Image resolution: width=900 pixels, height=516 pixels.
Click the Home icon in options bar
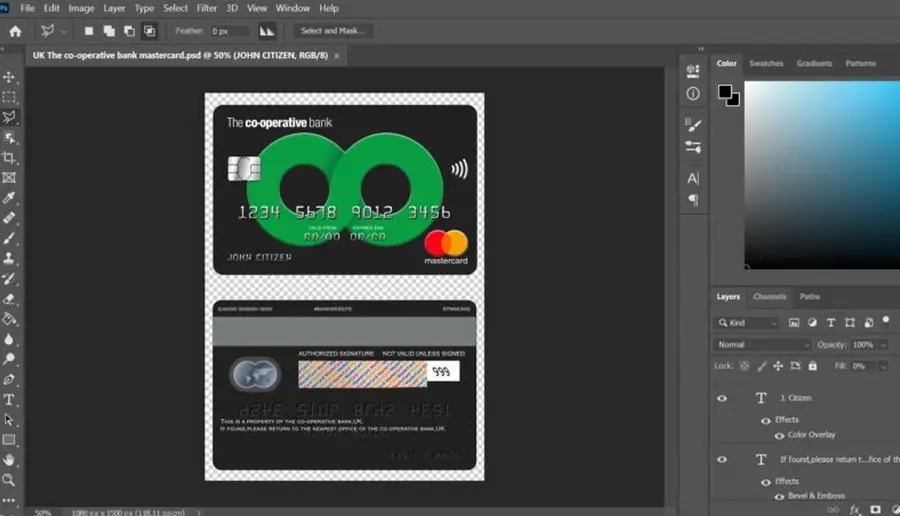(15, 31)
